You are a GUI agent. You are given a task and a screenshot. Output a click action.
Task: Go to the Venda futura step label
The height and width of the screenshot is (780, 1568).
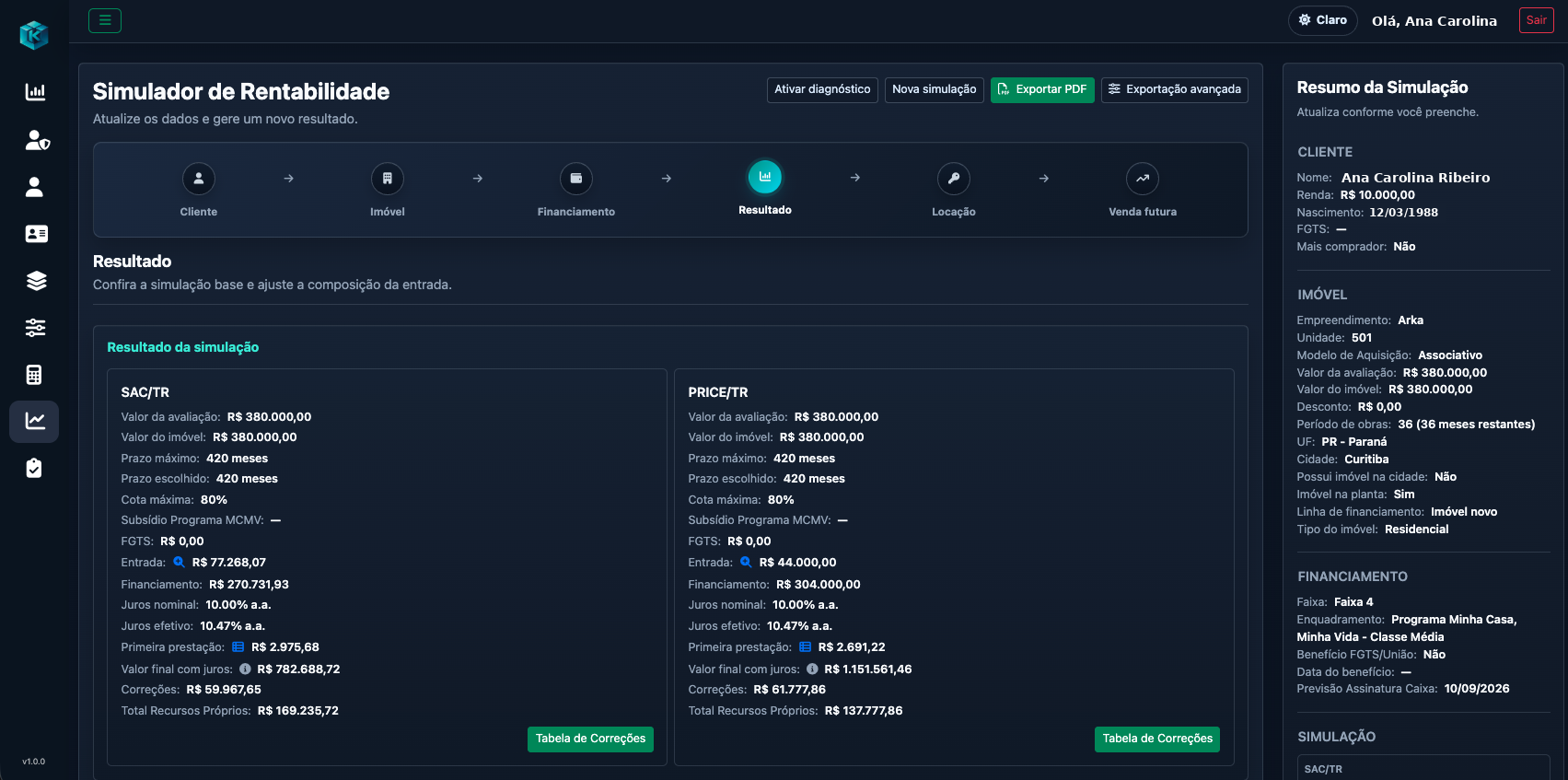[1143, 212]
